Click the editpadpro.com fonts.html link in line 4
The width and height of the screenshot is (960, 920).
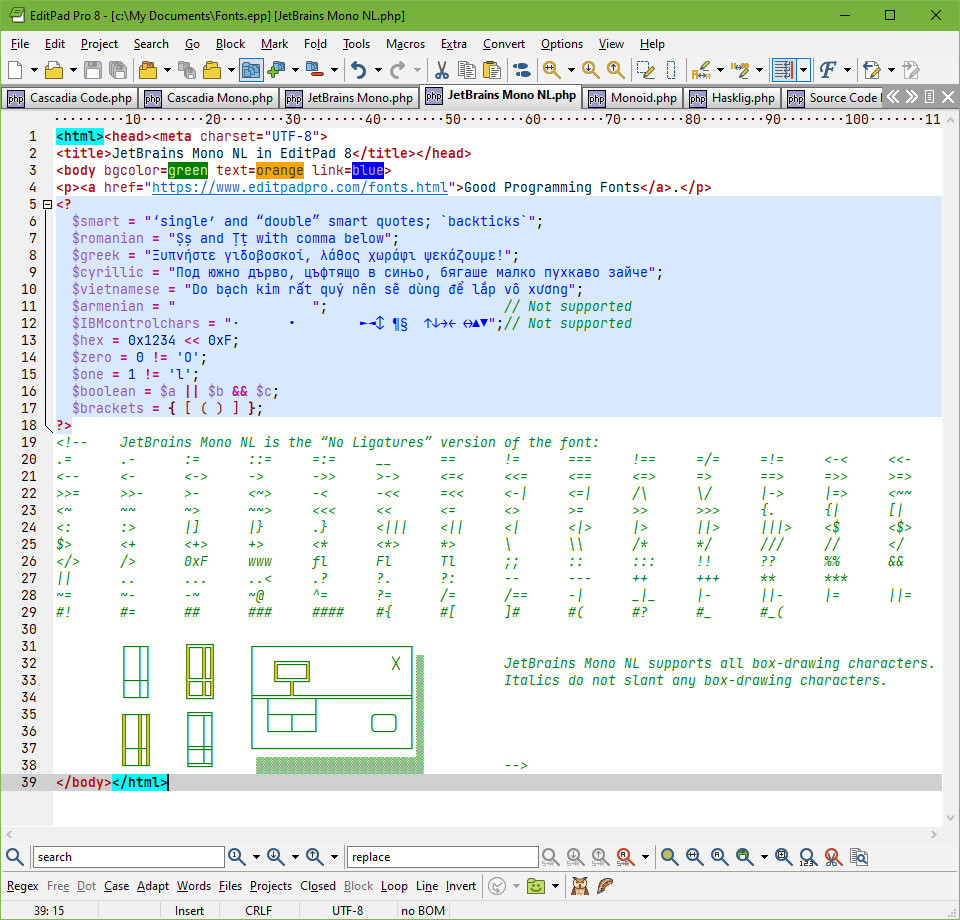point(299,187)
